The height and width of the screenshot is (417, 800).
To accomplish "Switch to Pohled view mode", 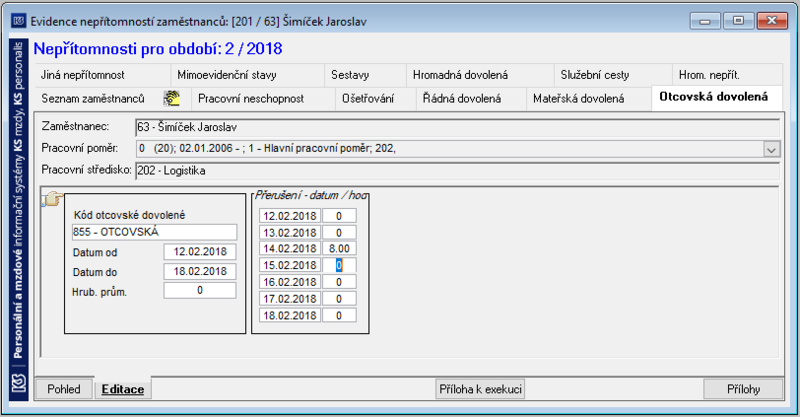I will click(64, 389).
